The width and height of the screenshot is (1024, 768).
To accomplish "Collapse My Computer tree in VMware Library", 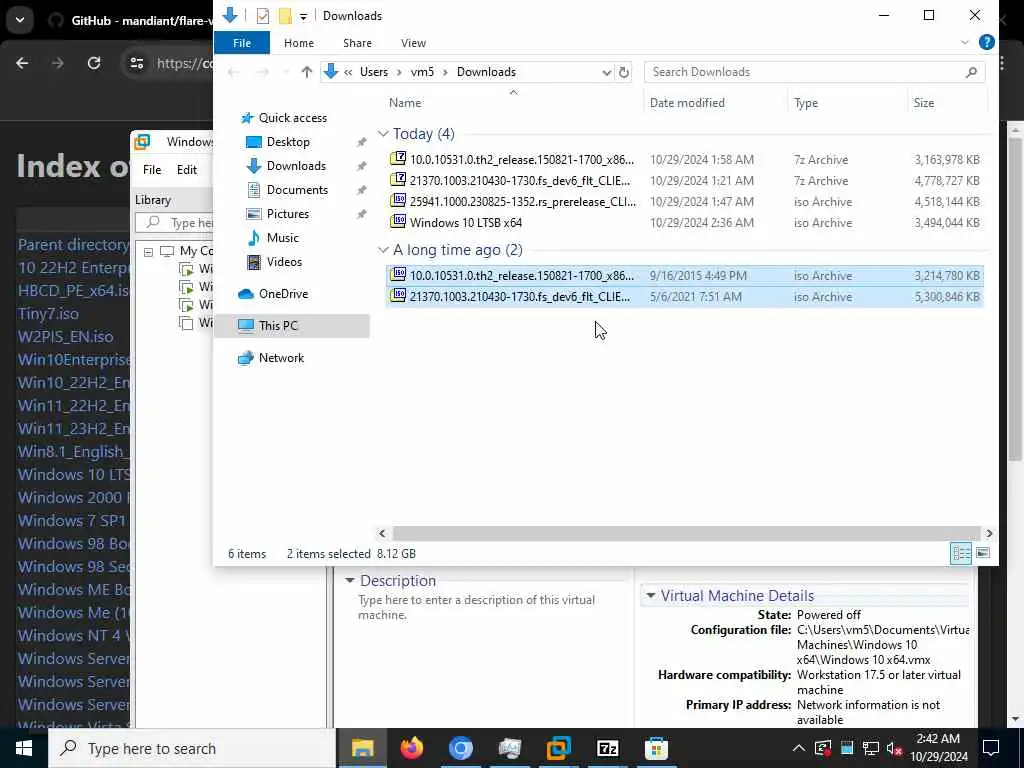I will [148, 251].
